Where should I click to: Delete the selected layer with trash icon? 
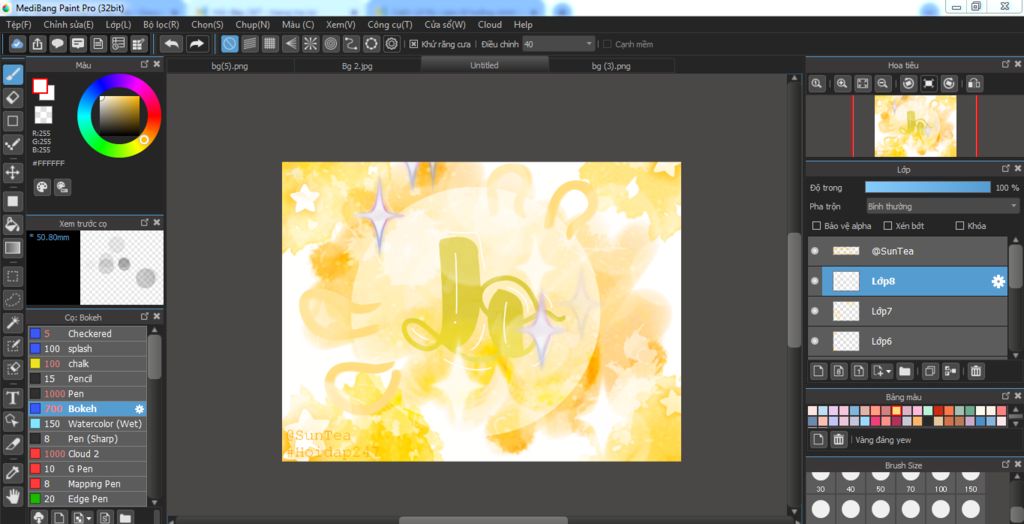pos(976,371)
